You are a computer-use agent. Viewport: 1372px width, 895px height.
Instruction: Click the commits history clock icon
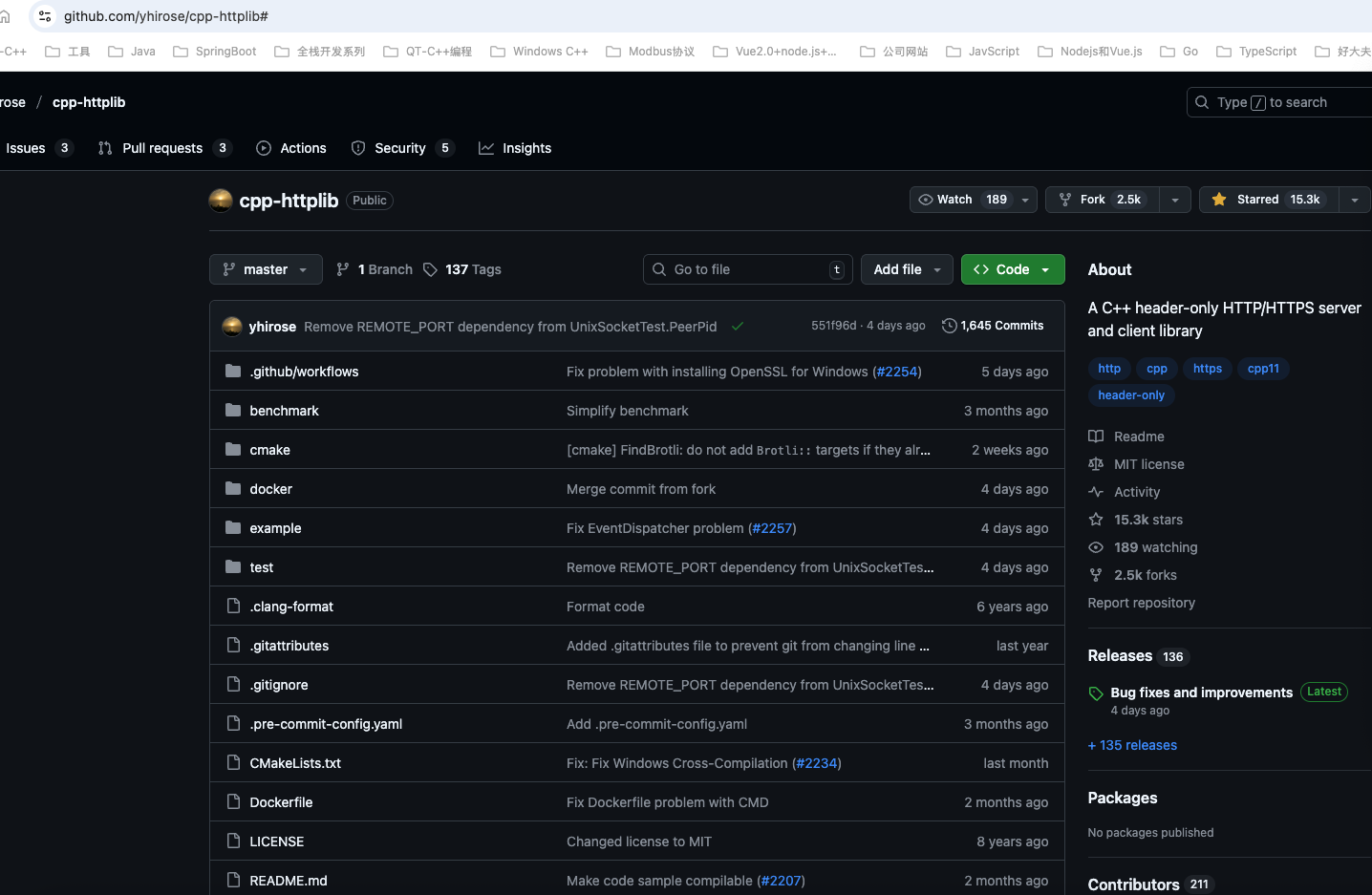tap(949, 326)
